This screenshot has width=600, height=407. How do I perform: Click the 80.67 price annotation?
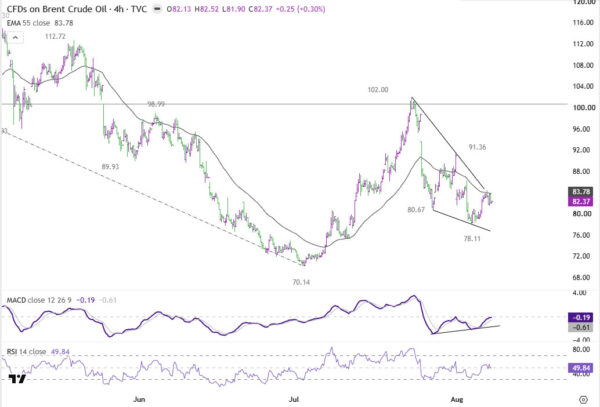pyautogui.click(x=416, y=210)
